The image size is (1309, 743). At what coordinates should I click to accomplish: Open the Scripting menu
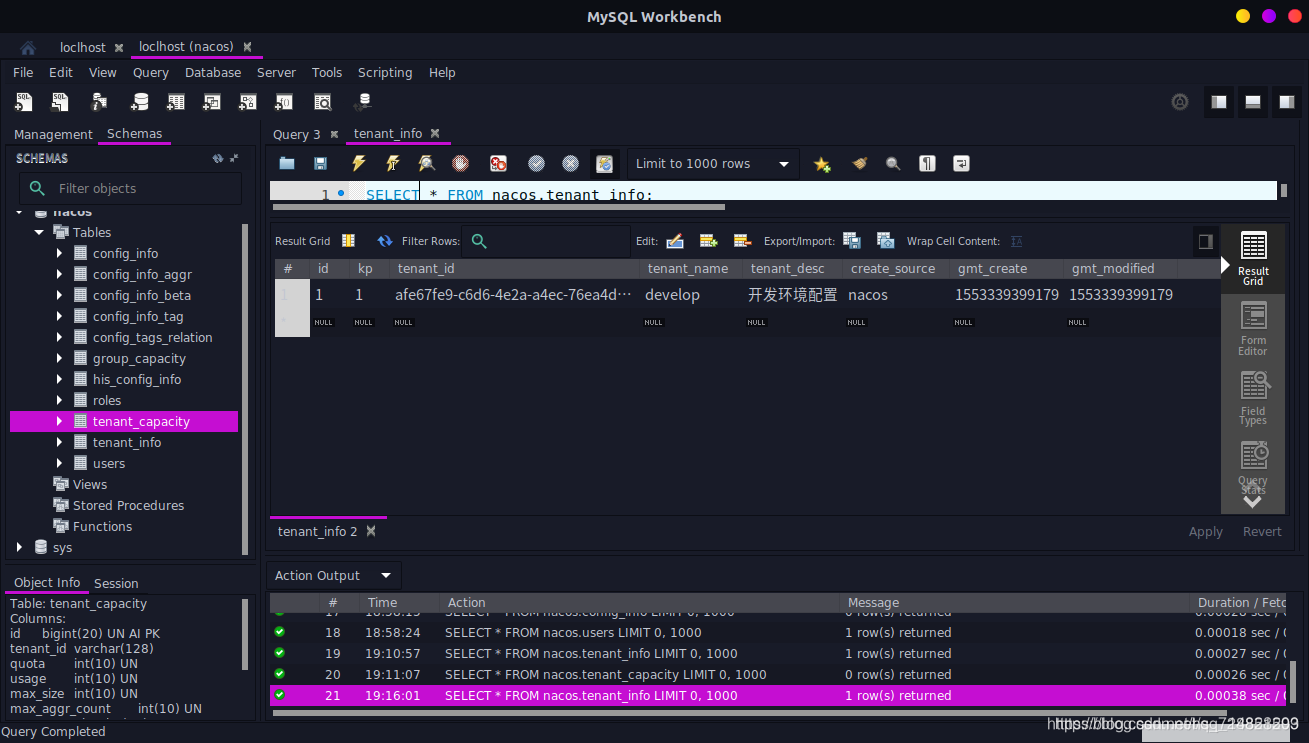pos(385,72)
